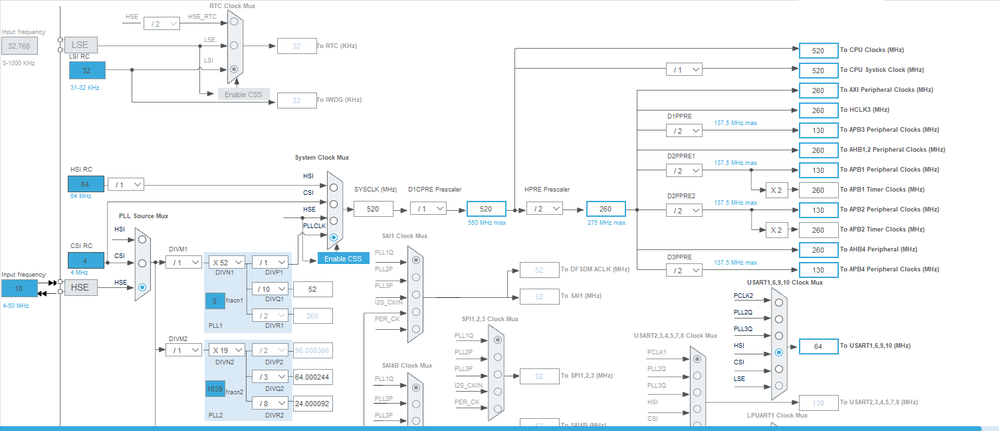999x431 pixels.
Task: Select HSI in System Clock Mux
Action: pyautogui.click(x=334, y=187)
